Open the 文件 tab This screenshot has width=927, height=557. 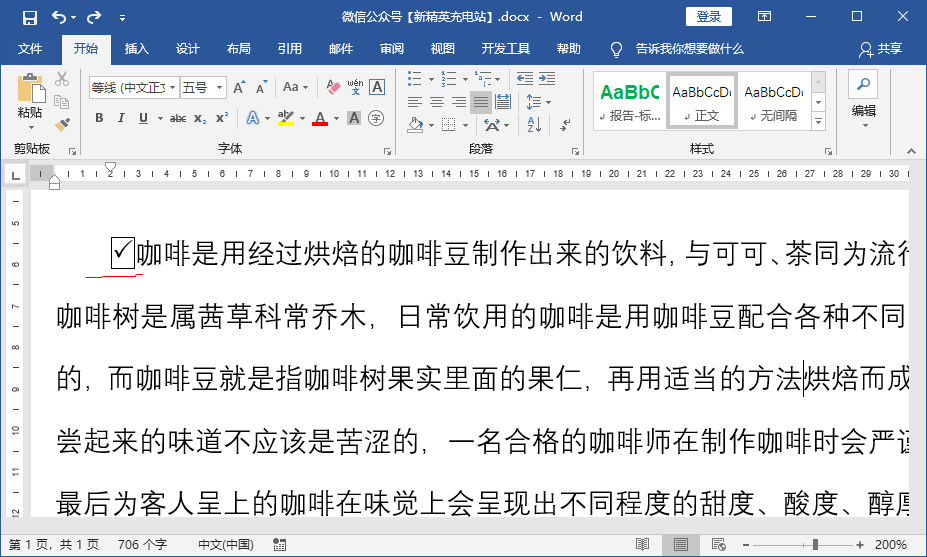(30, 49)
